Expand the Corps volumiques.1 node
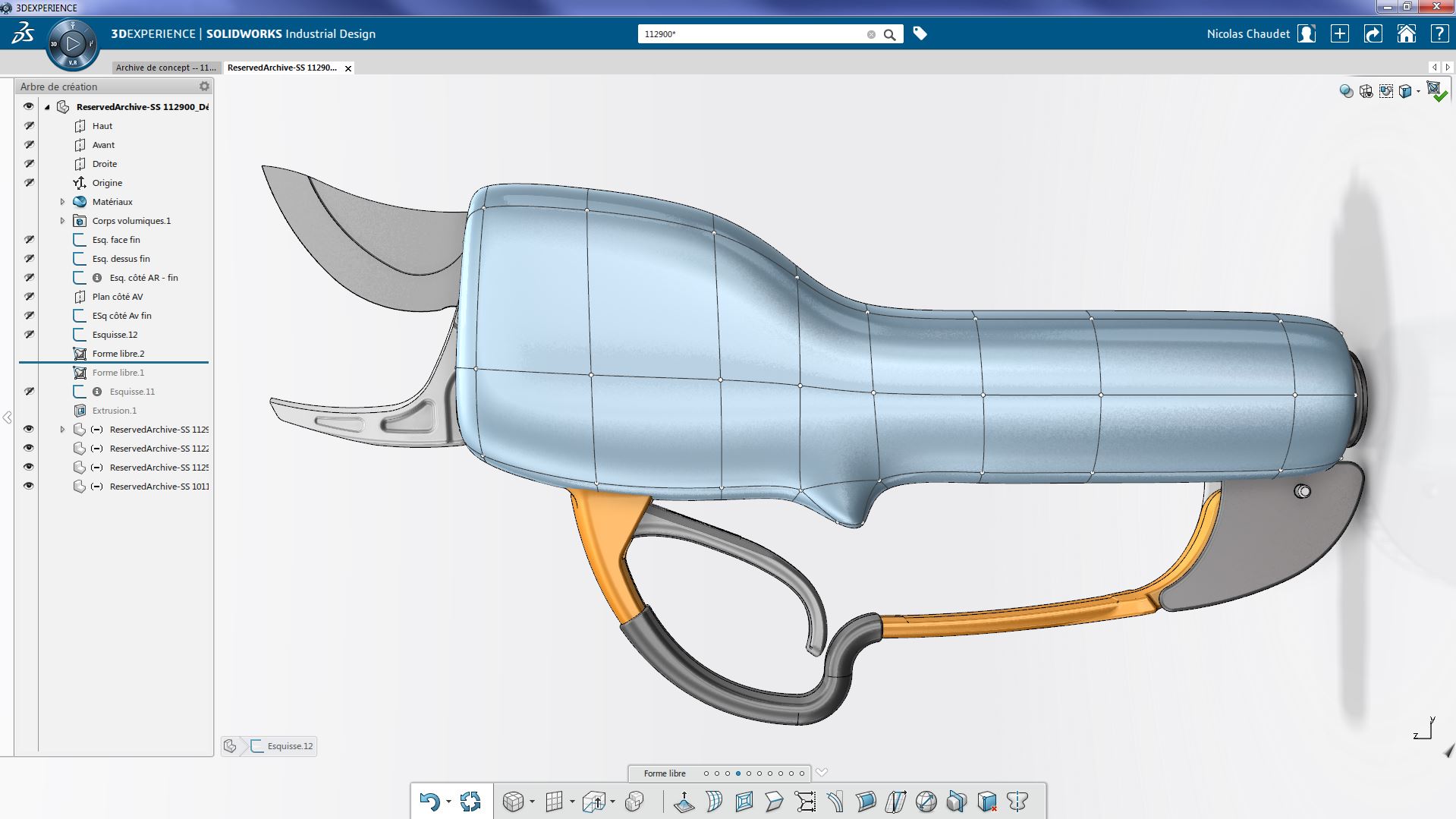The image size is (1456, 819). (63, 221)
